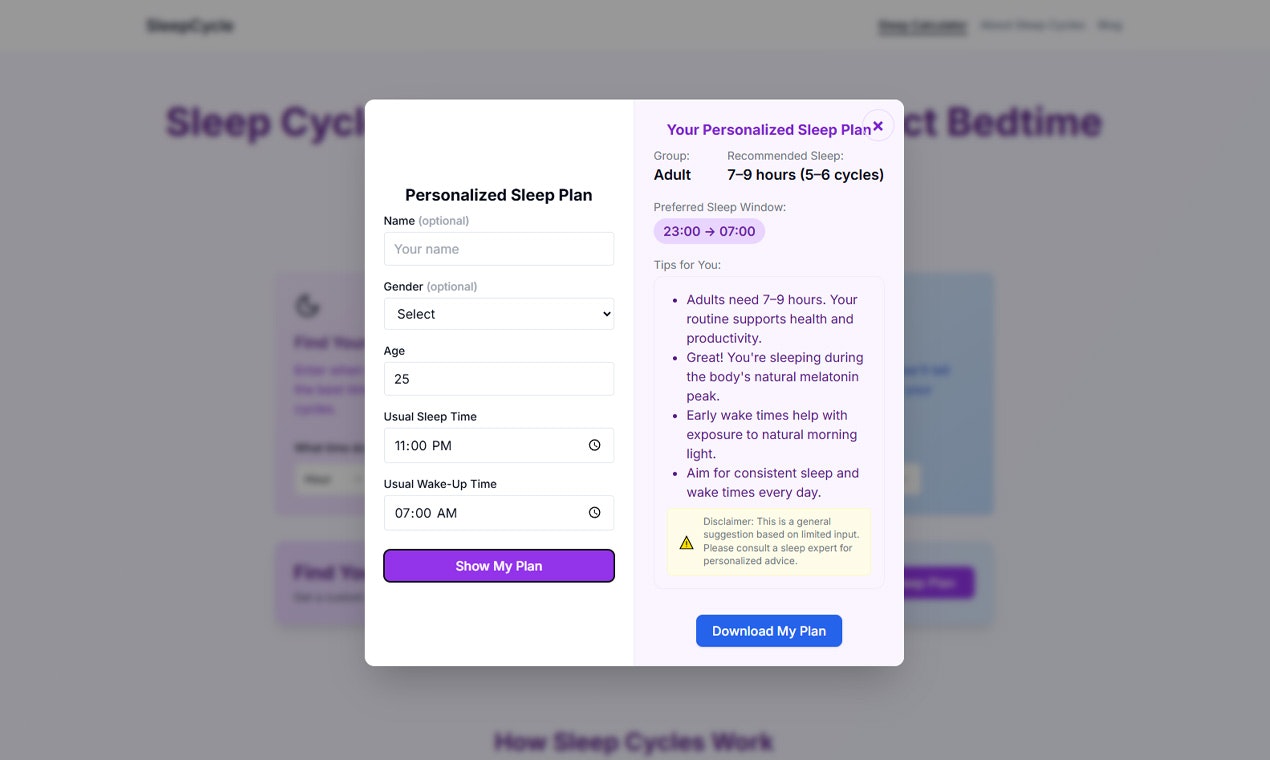Viewport: 1270px width, 760px height.
Task: Click the warning triangle icon in the disclaimer
Action: point(686,542)
